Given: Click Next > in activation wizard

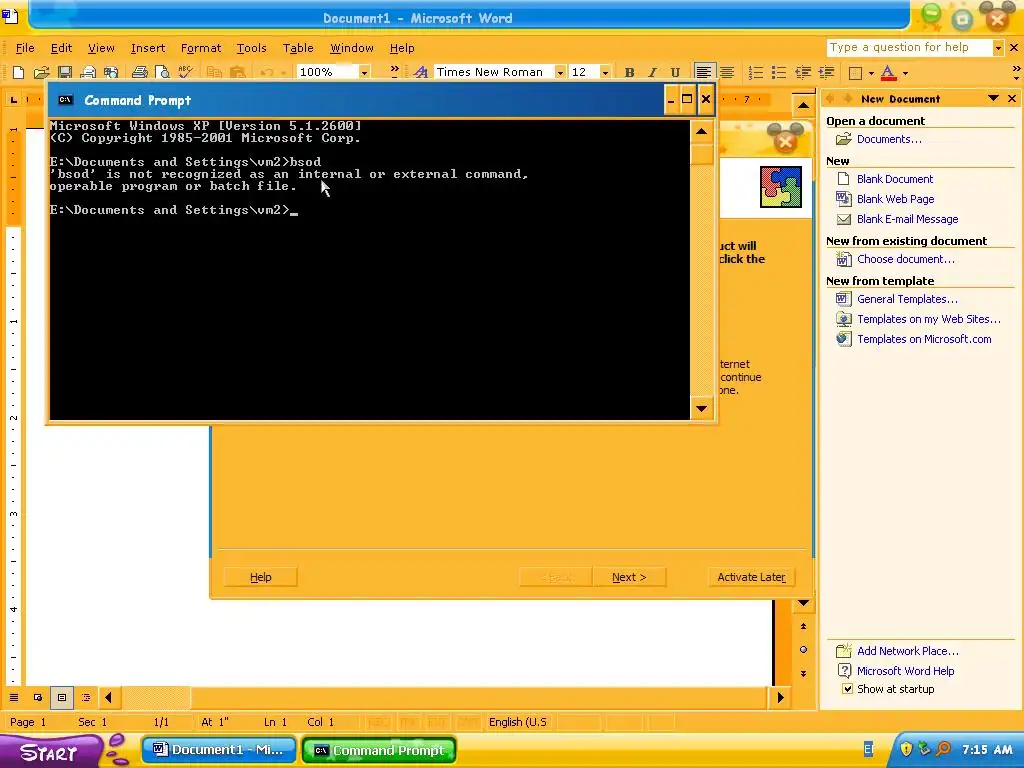Looking at the screenshot, I should pyautogui.click(x=629, y=577).
